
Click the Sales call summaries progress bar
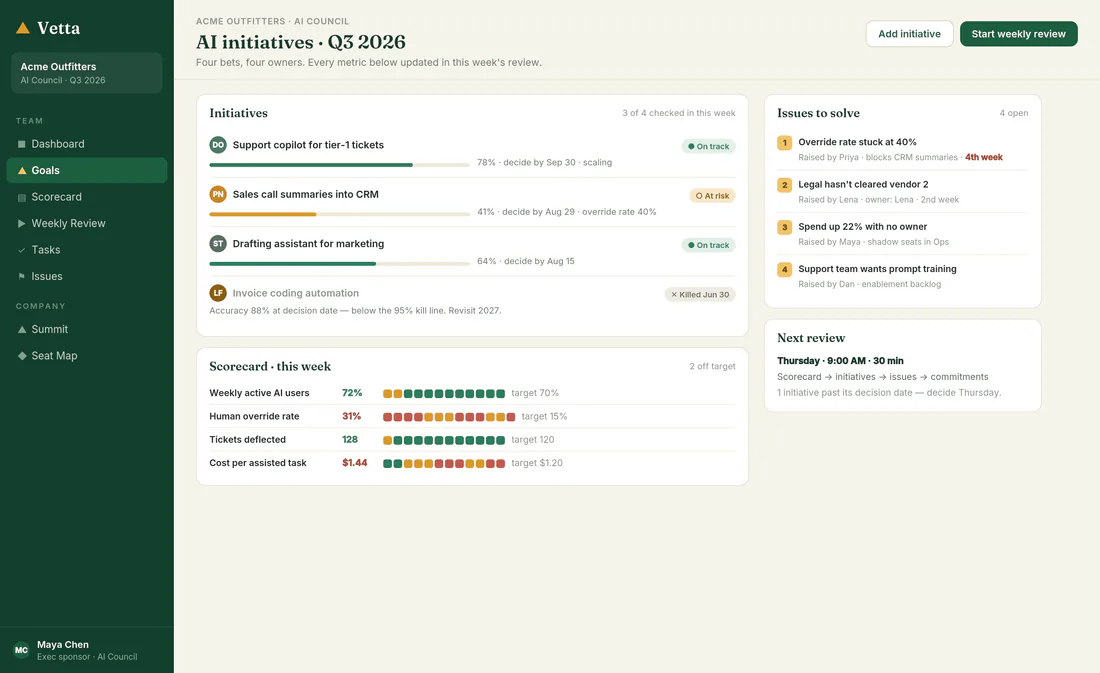tap(340, 214)
